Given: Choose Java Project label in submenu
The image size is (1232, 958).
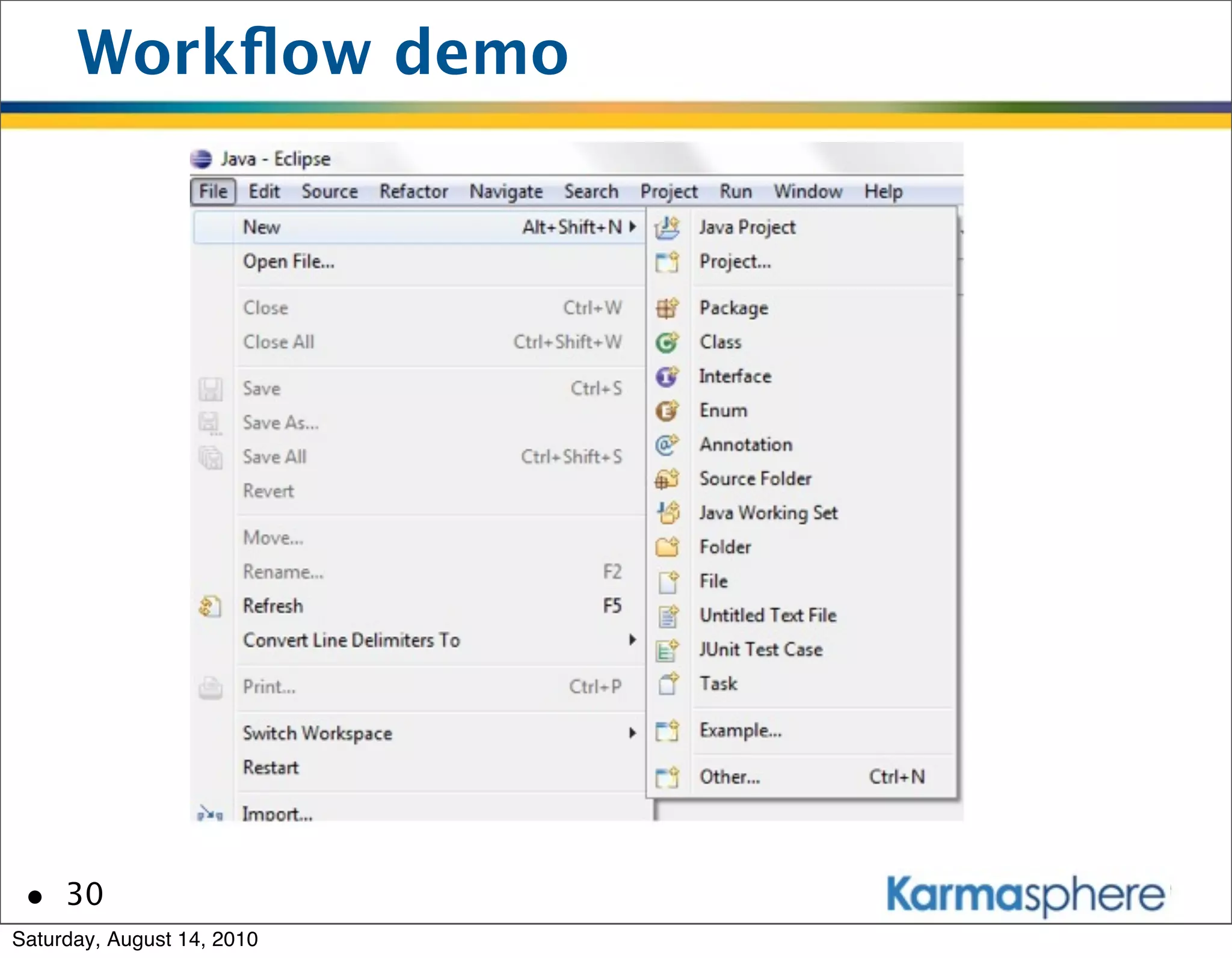Looking at the screenshot, I should coord(747,227).
